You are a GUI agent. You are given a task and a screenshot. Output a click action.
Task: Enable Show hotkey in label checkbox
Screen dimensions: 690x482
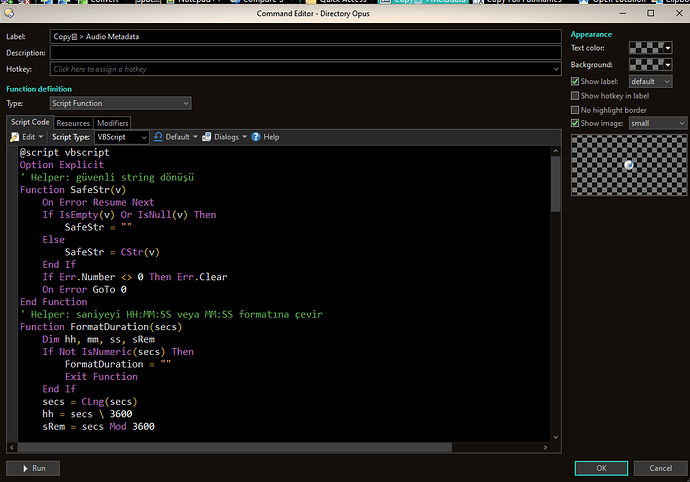[x=575, y=95]
